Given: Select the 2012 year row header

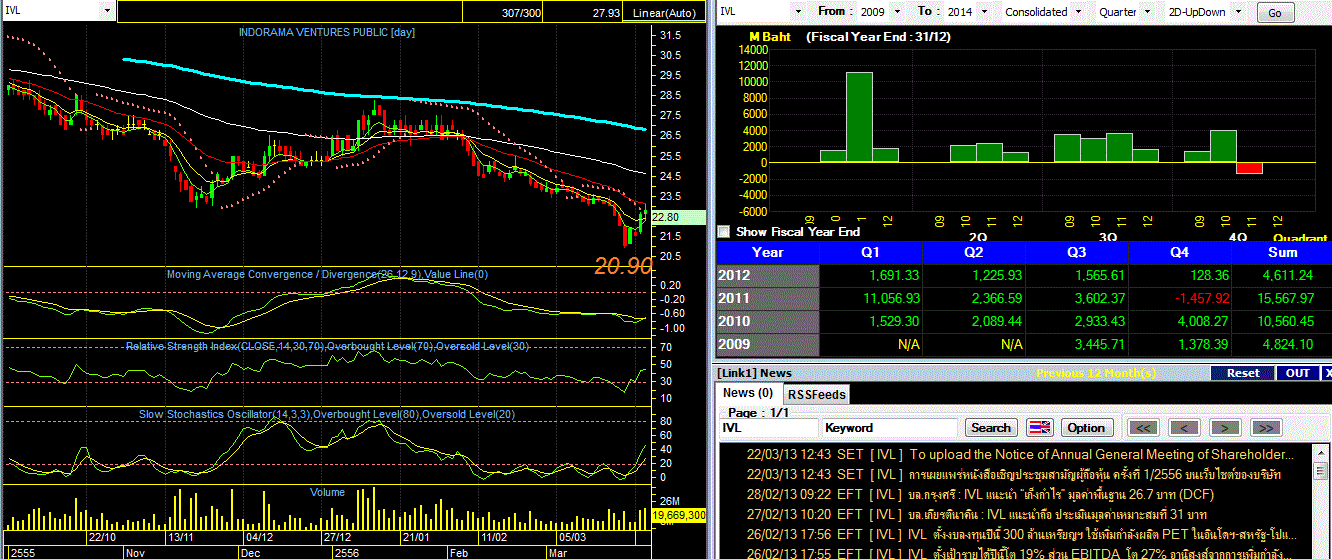Looking at the screenshot, I should 768,275.
